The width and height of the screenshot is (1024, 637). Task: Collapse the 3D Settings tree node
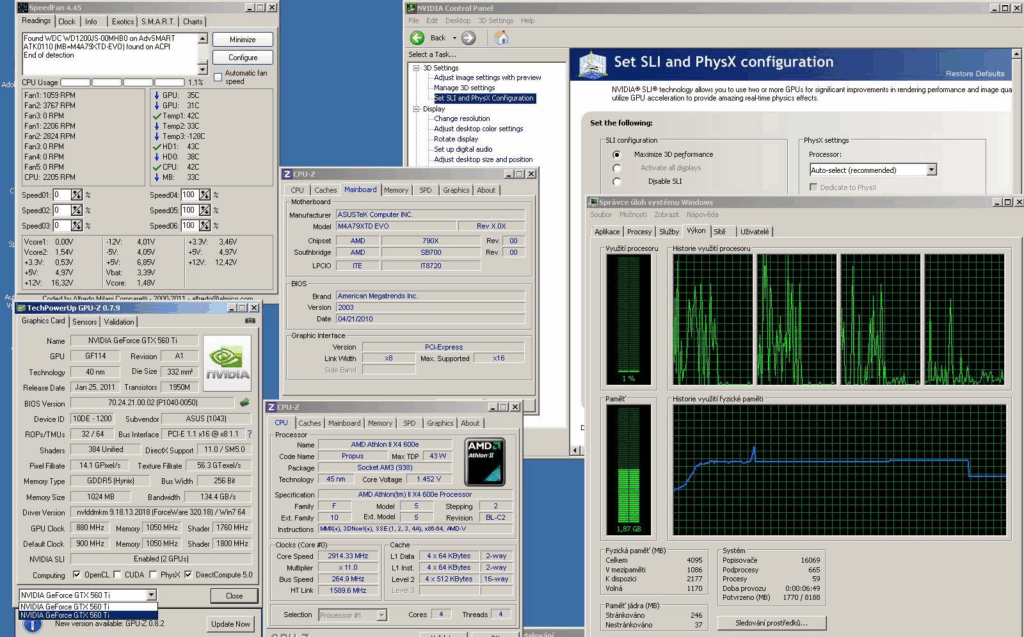click(x=416, y=68)
